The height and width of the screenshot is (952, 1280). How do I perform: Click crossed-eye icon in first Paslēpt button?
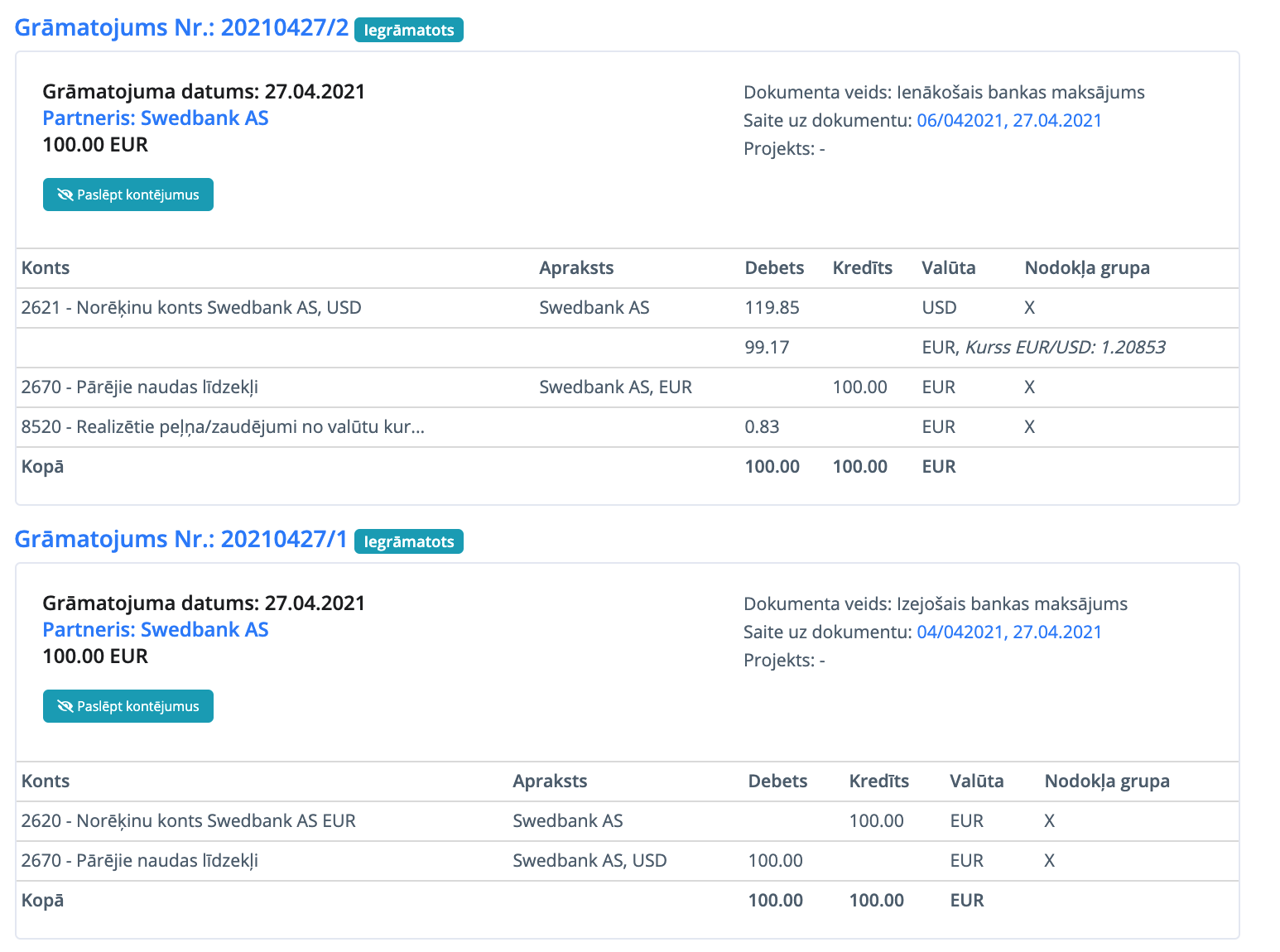(x=65, y=195)
